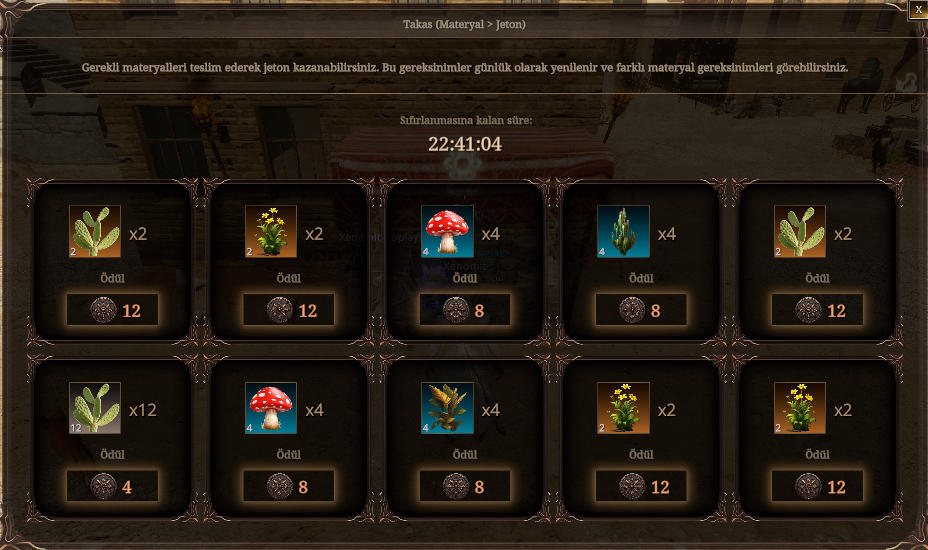Click the bottom-right yellow flower icon
This screenshot has width=928, height=550.
click(x=800, y=408)
